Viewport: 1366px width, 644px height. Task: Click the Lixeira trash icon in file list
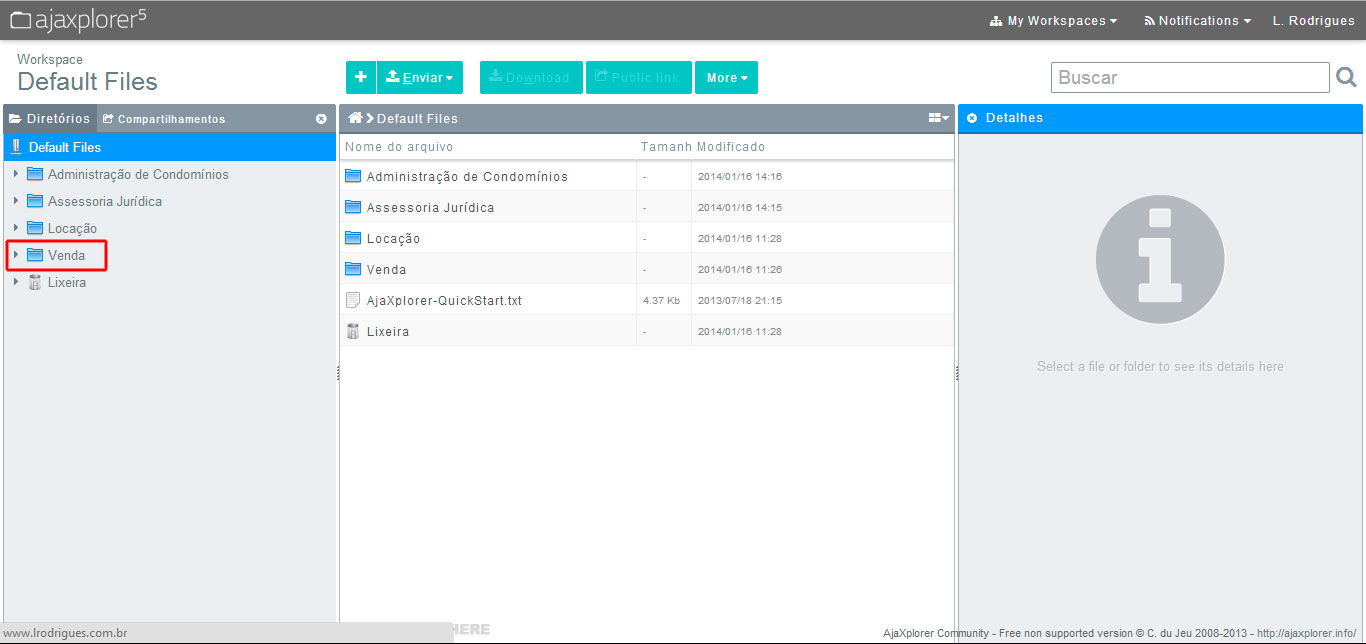[352, 331]
